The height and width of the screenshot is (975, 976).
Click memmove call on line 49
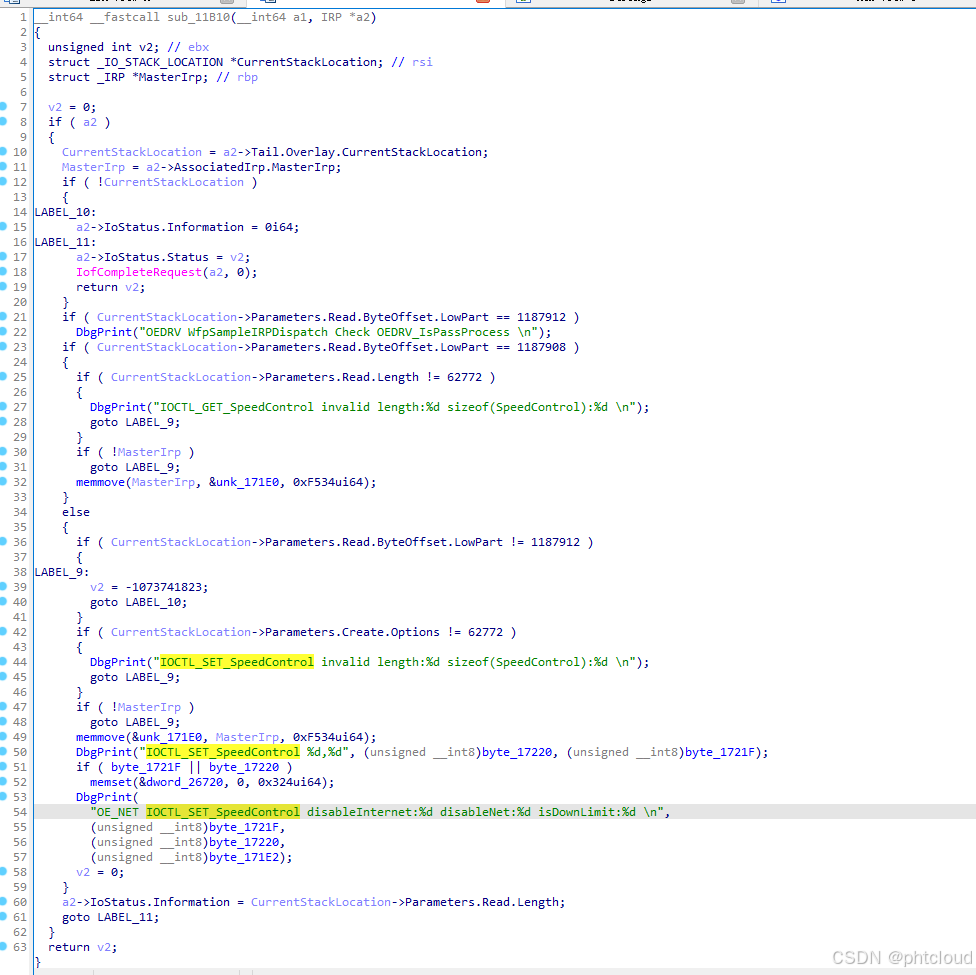[100, 737]
